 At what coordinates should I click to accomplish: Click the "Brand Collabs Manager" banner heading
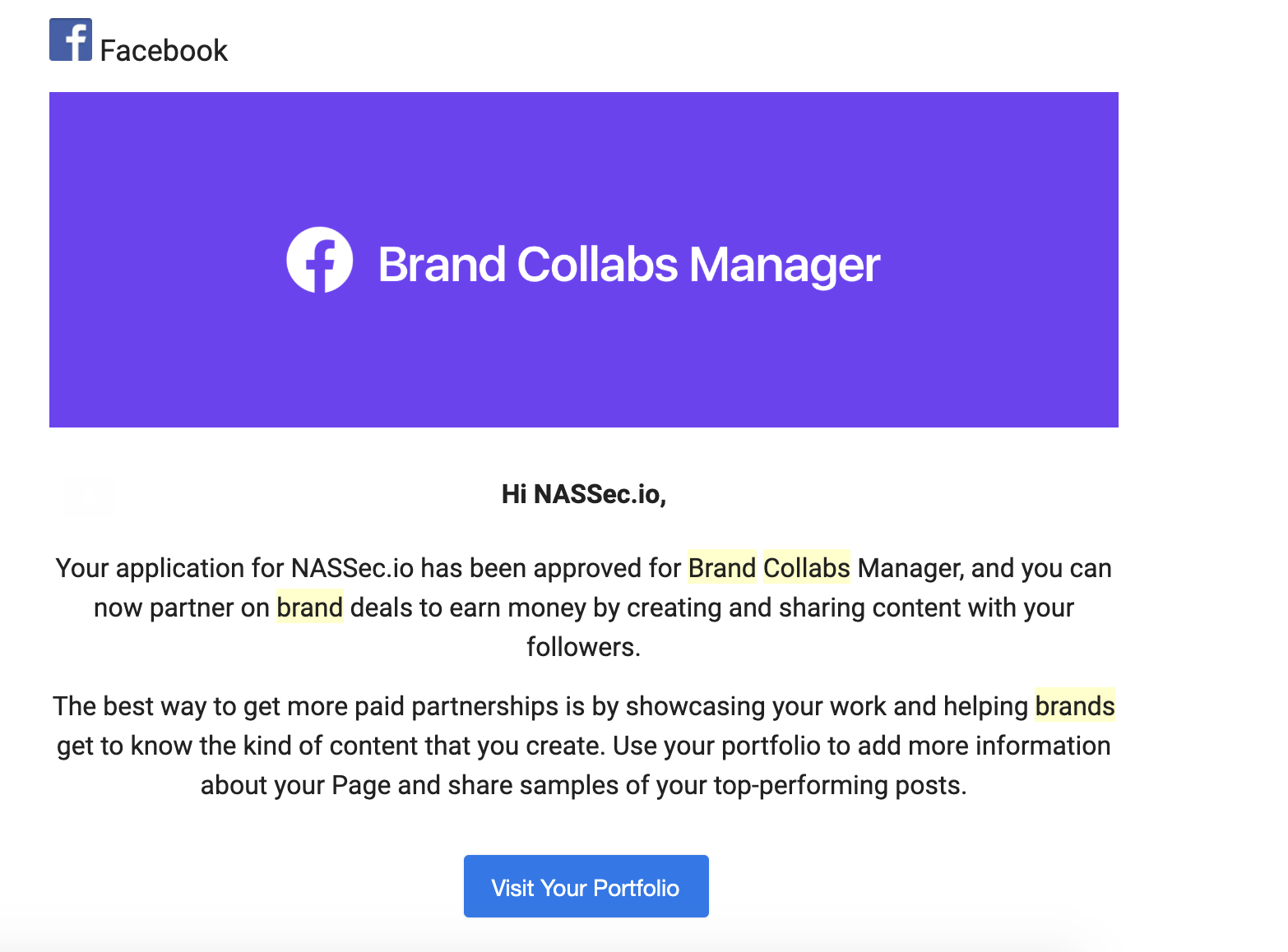point(628,265)
